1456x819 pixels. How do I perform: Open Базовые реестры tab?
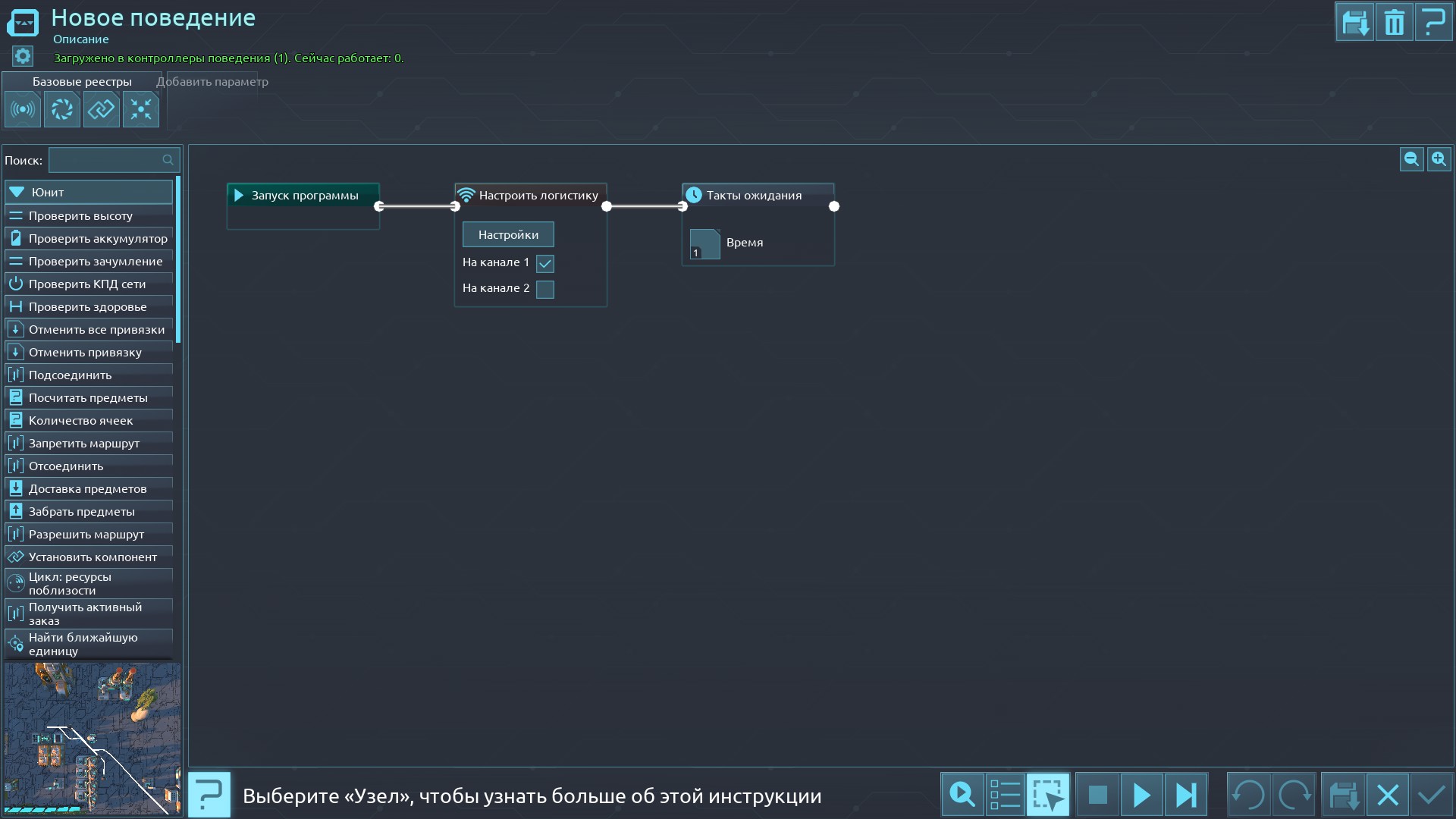coord(82,82)
